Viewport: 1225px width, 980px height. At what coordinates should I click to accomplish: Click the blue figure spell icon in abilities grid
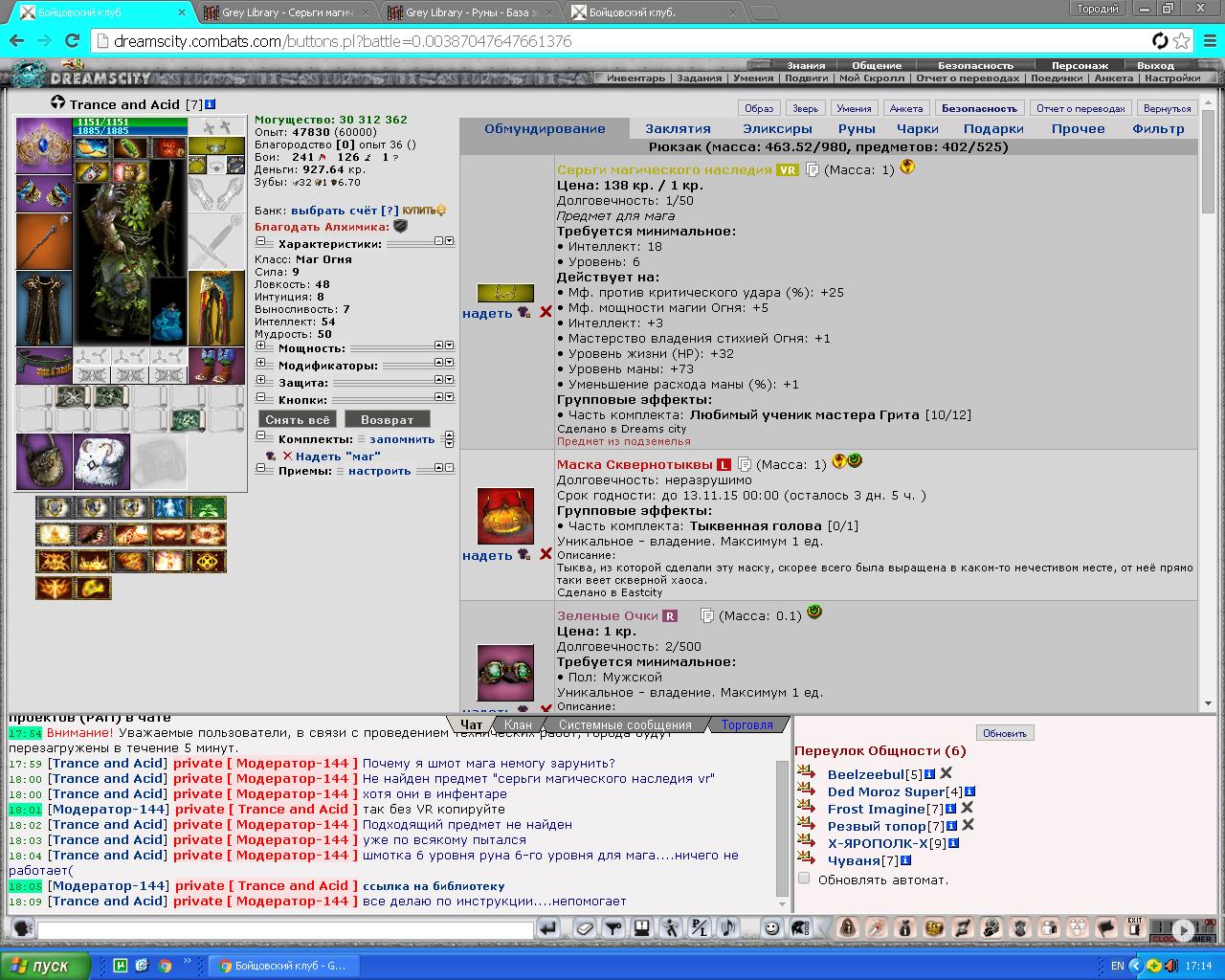coord(169,507)
